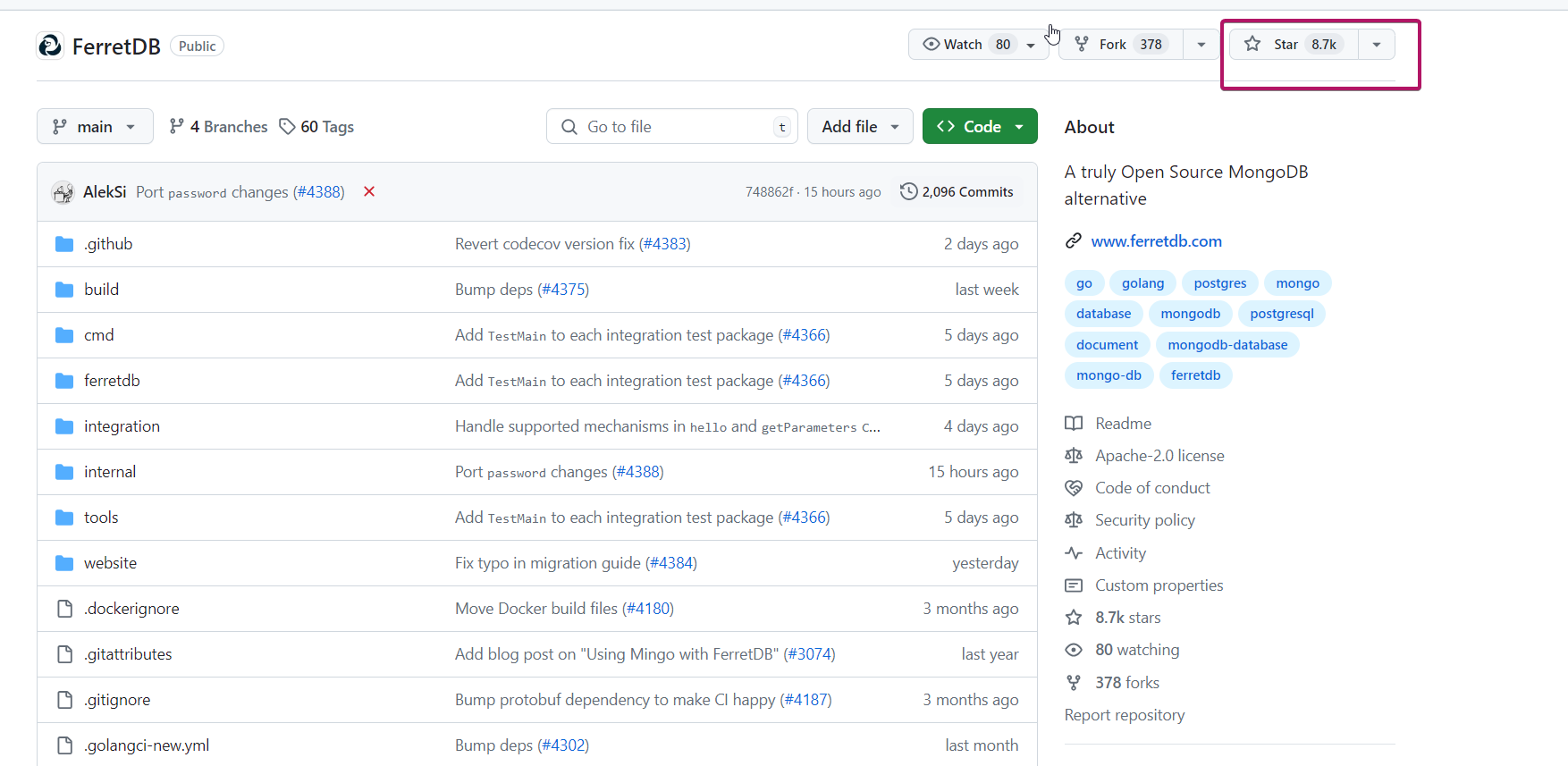1568x766 pixels.
Task: Select the mongodb-database topic tag
Action: [1227, 345]
